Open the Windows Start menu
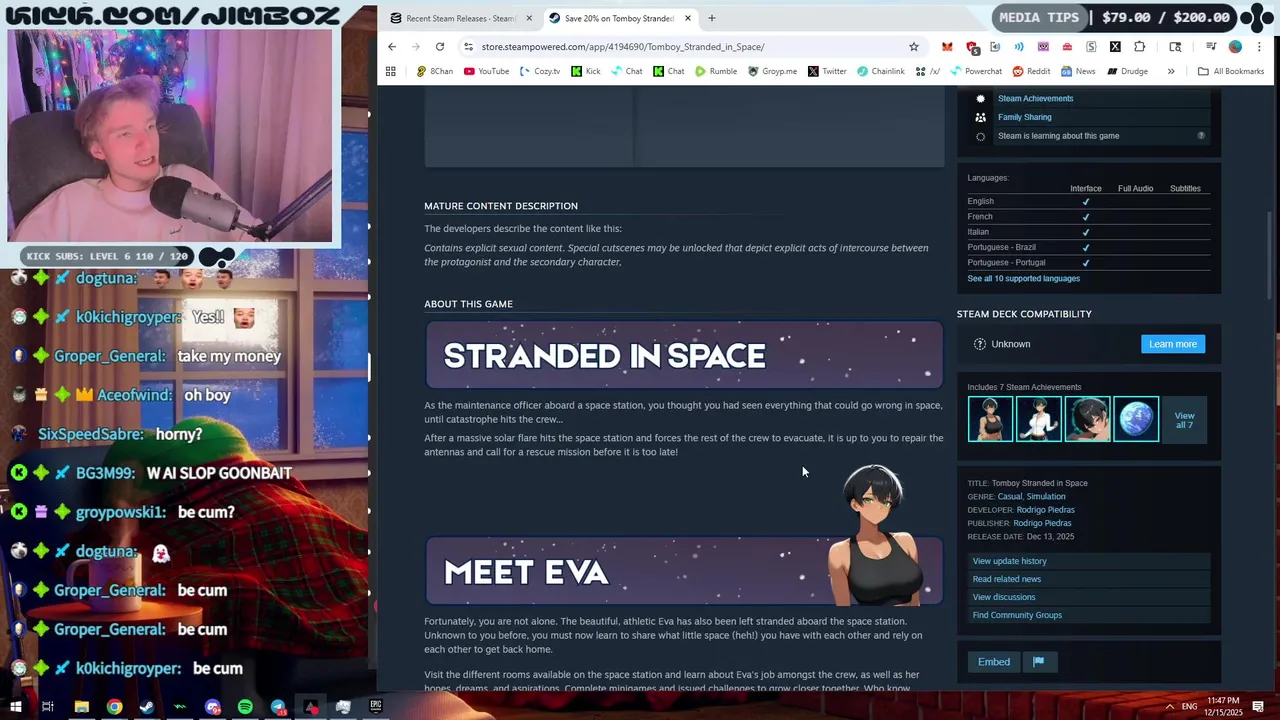 16,707
